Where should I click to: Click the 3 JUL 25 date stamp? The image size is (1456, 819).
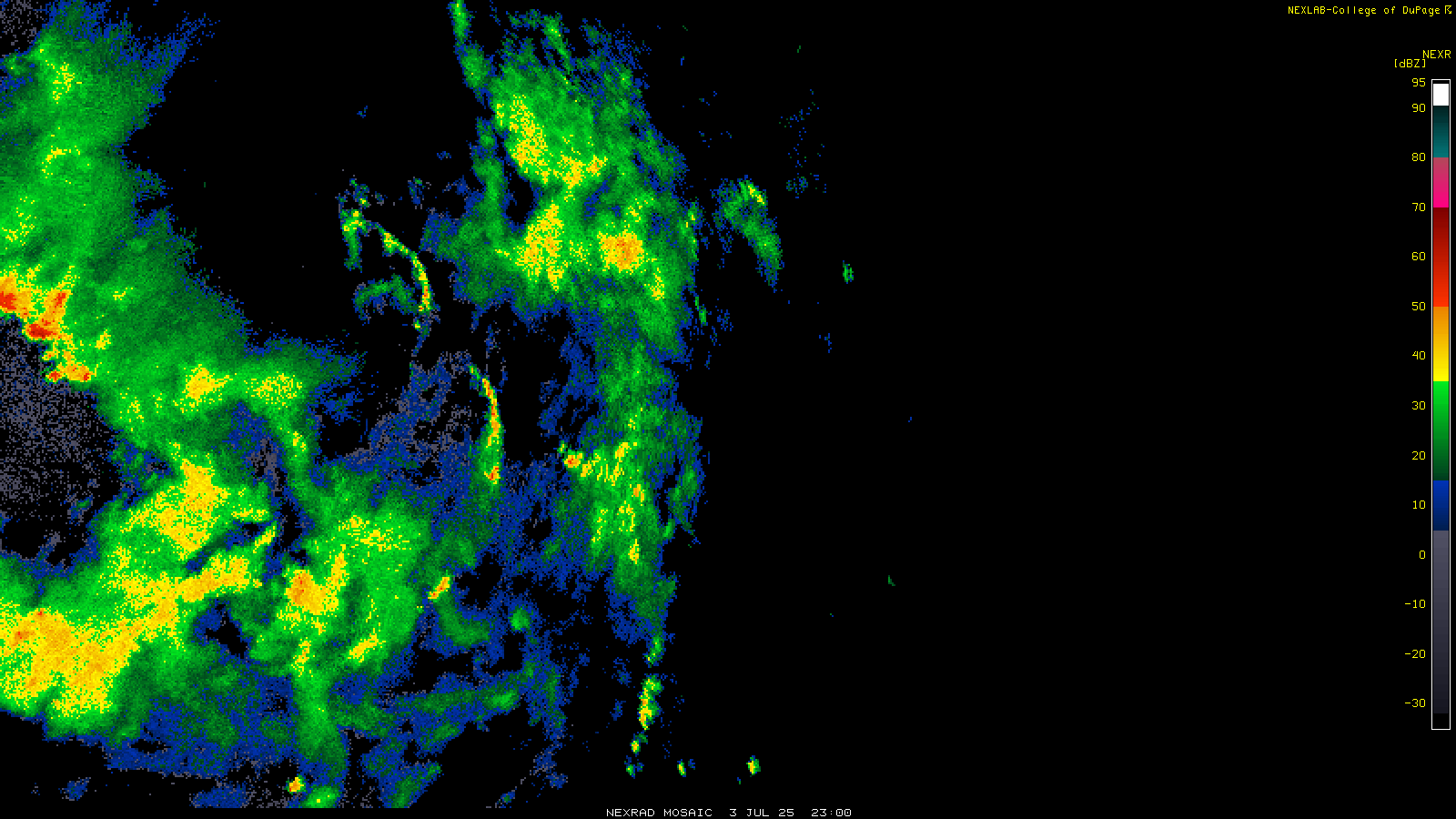pyautogui.click(x=762, y=813)
